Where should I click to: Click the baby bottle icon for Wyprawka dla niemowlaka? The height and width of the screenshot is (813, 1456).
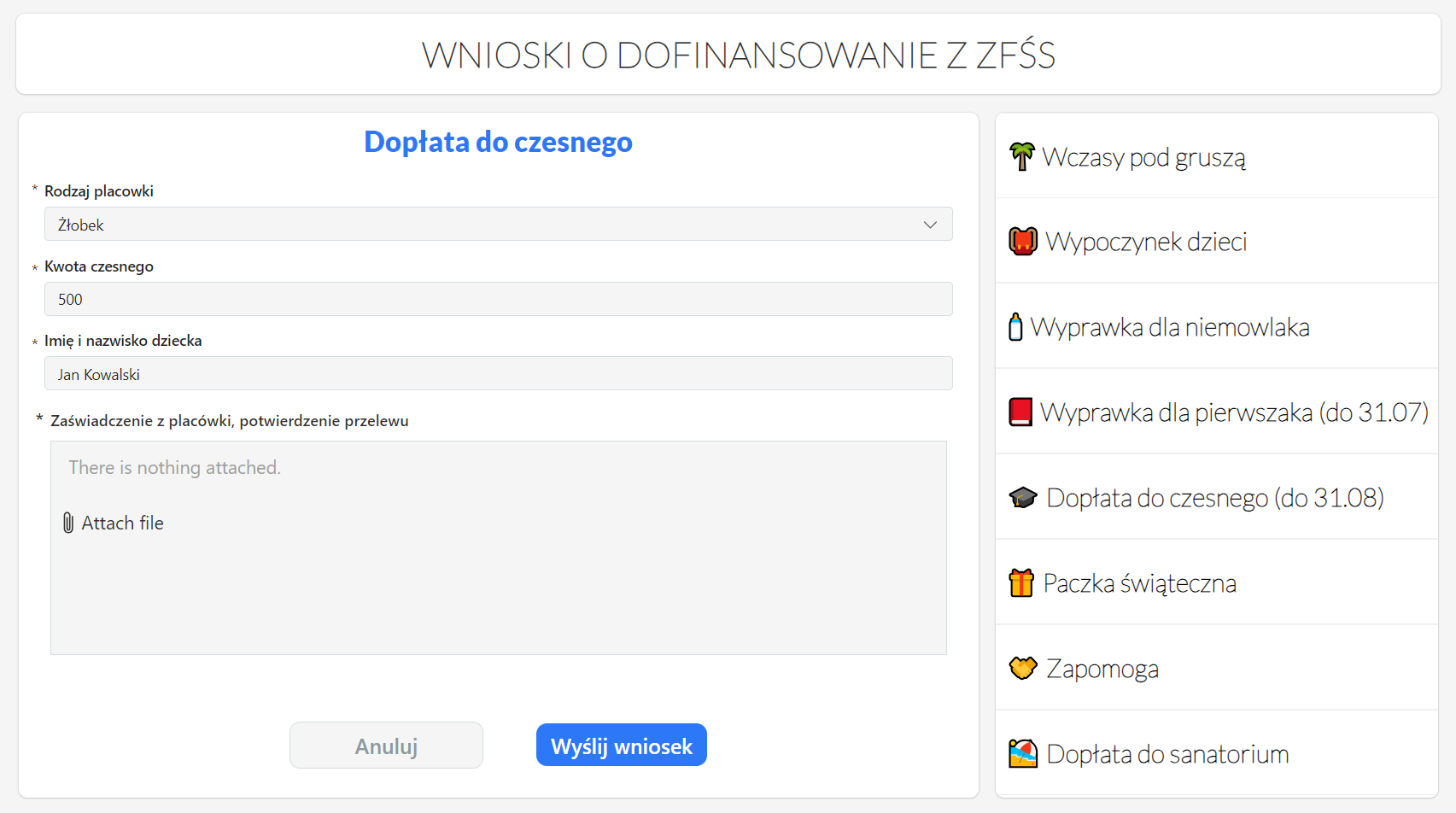(x=1015, y=327)
